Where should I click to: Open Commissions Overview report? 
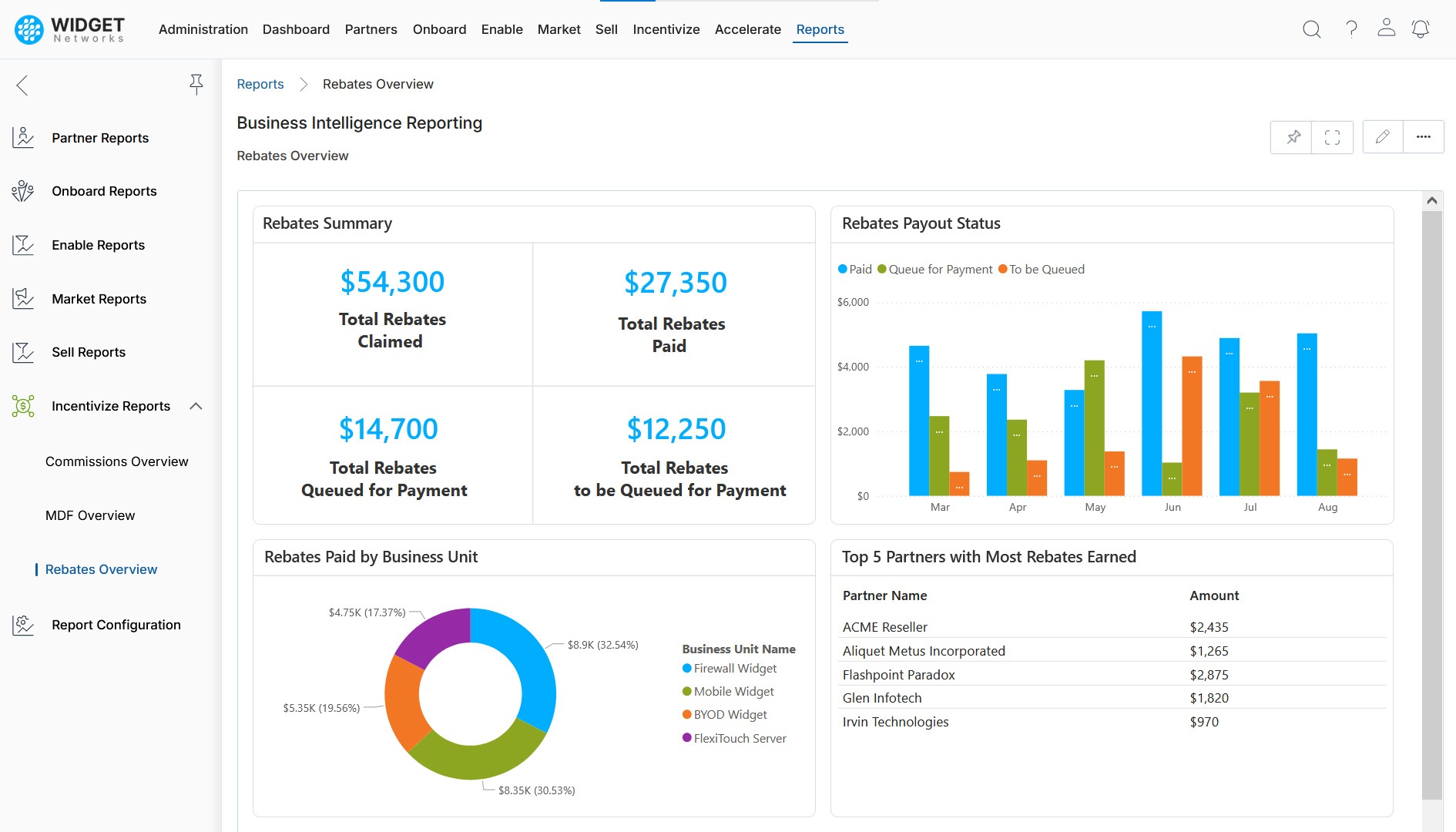point(116,461)
